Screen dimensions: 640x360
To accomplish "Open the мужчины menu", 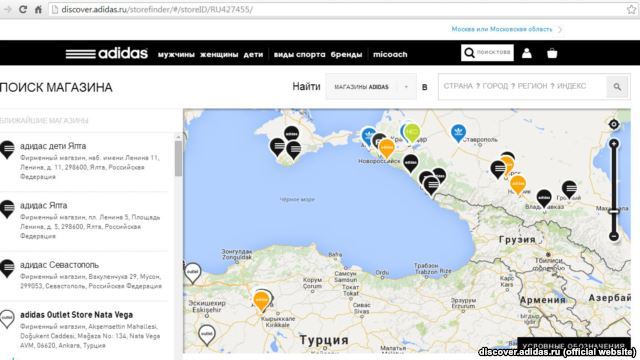I will [x=176, y=54].
